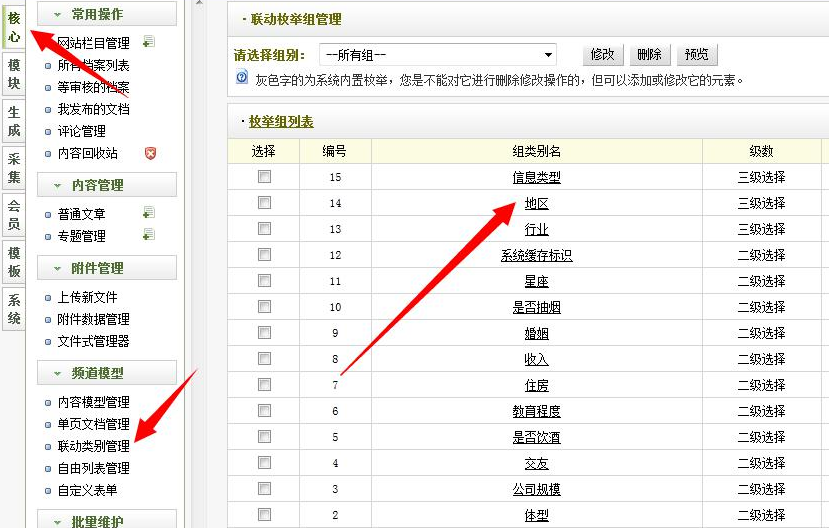Check the box for row 15 信息类型
Image resolution: width=829 pixels, height=528 pixels.
tap(264, 177)
